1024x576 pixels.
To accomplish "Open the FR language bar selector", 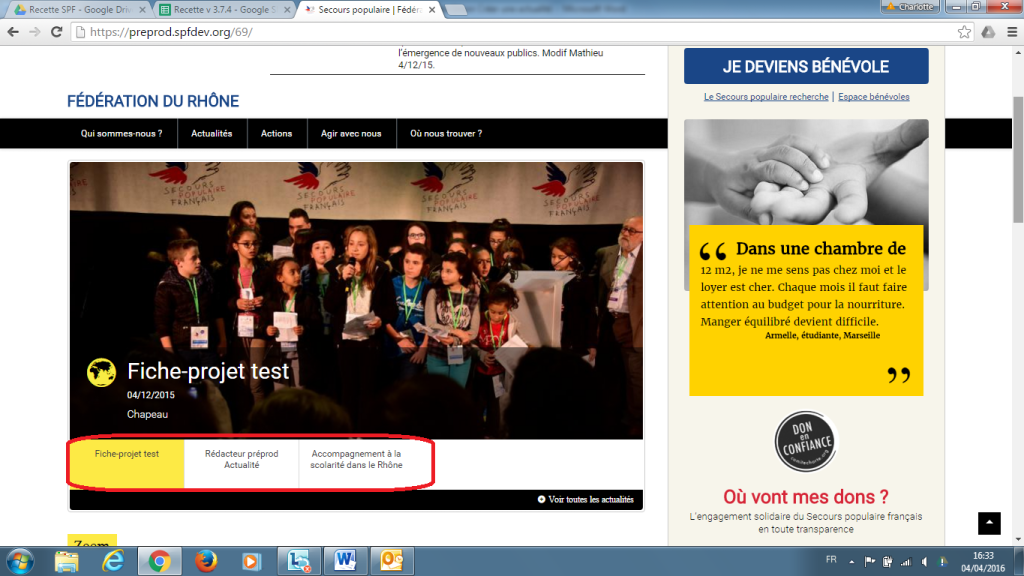I will [x=831, y=560].
